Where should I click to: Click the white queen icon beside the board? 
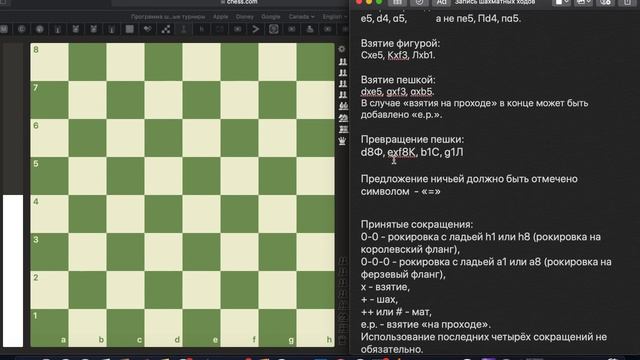342,141
